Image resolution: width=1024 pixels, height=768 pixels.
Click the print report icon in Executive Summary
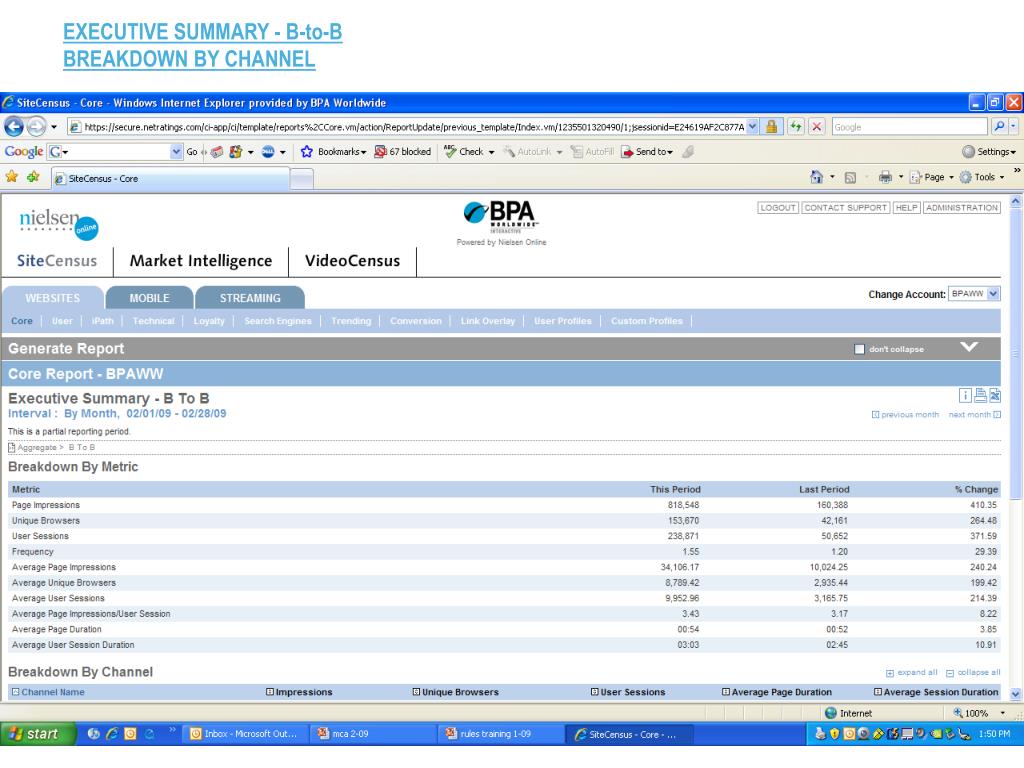click(x=980, y=395)
